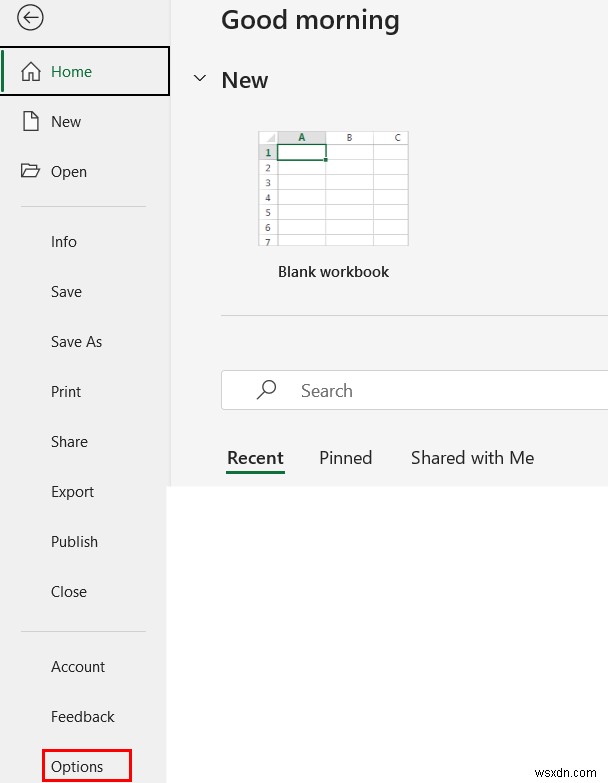
Task: Choose Save in the sidebar
Action: 66,292
